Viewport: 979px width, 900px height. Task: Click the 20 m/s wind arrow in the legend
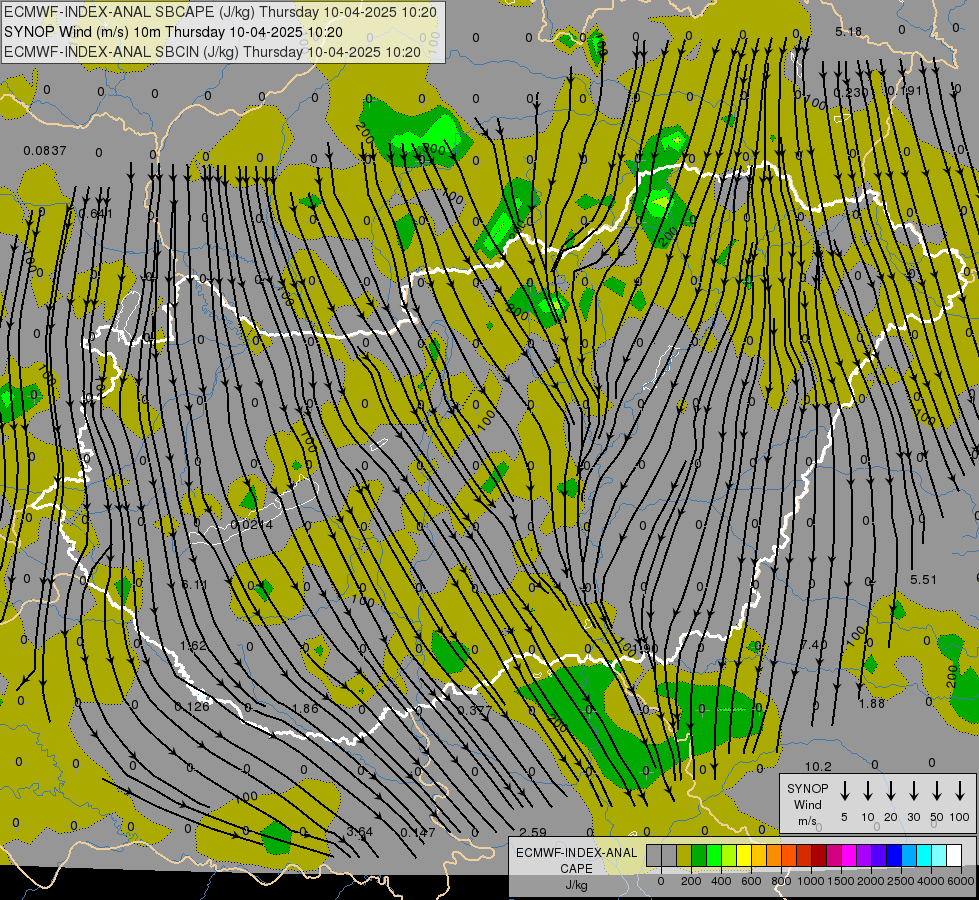pos(891,791)
